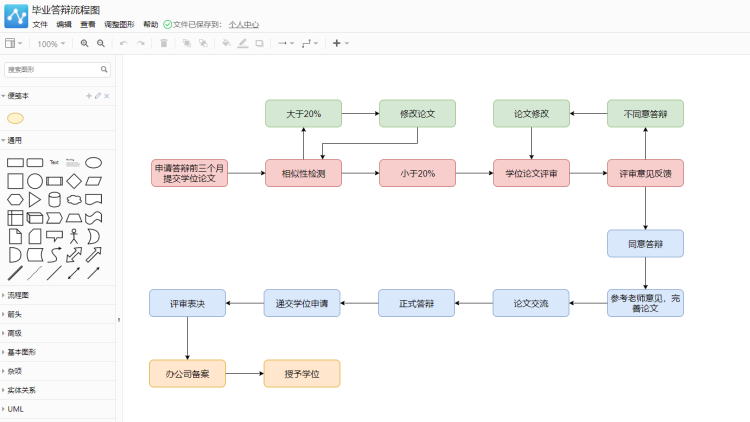Select the cloud shape in the palette
This screenshot has height=422, width=750.
pyautogui.click(x=74, y=200)
